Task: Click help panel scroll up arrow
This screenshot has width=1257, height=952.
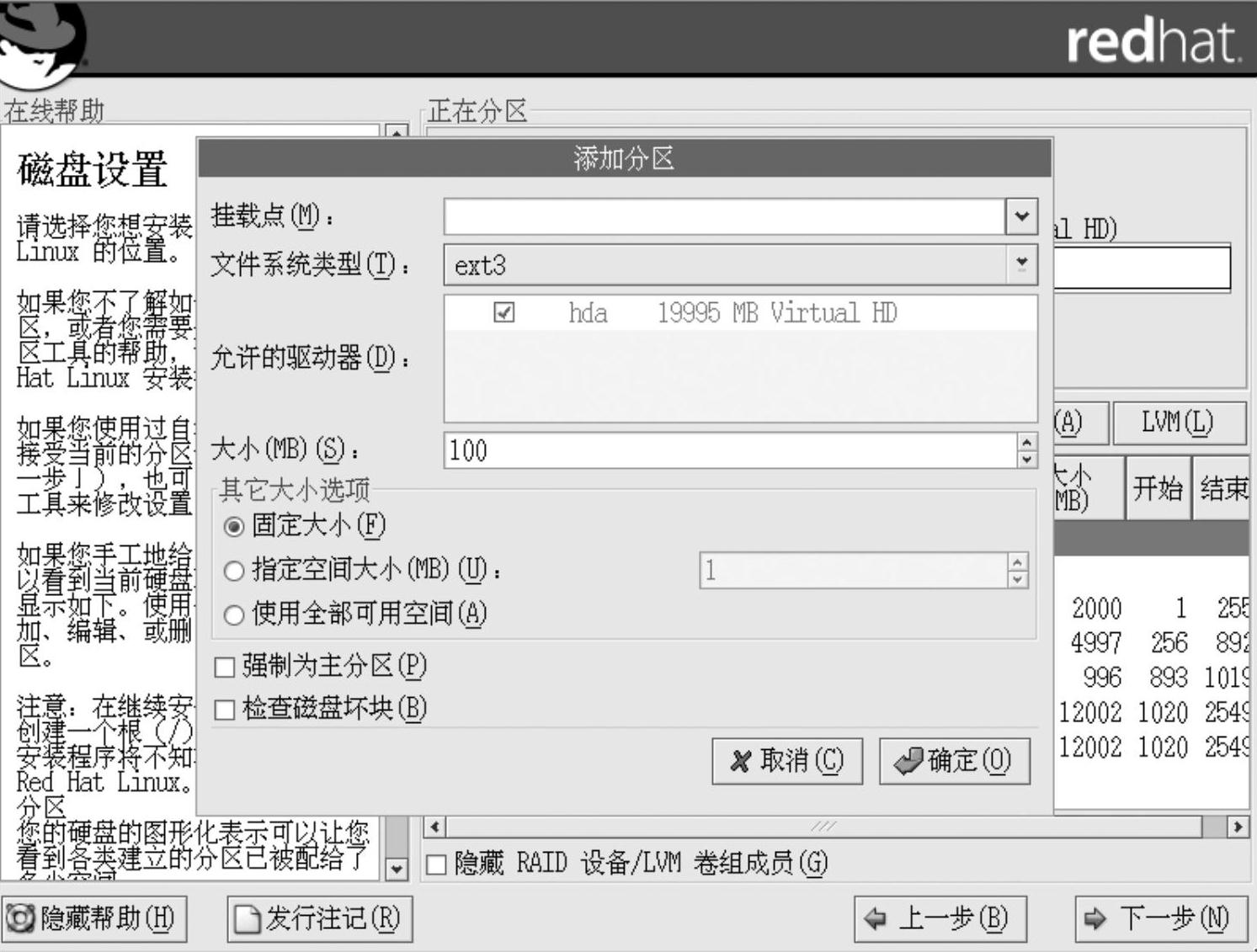Action: (396, 132)
